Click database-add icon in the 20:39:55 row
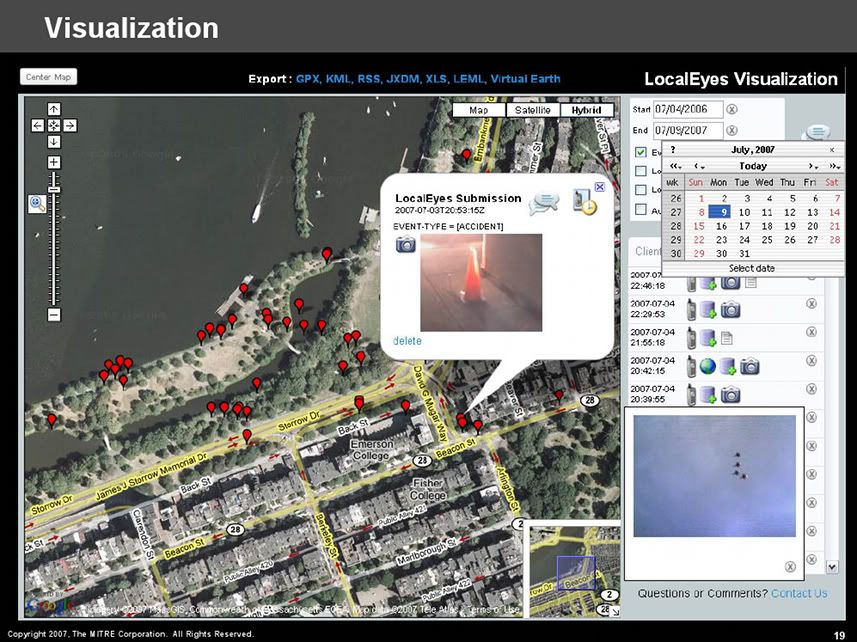Image resolution: width=857 pixels, height=642 pixels. 708,395
